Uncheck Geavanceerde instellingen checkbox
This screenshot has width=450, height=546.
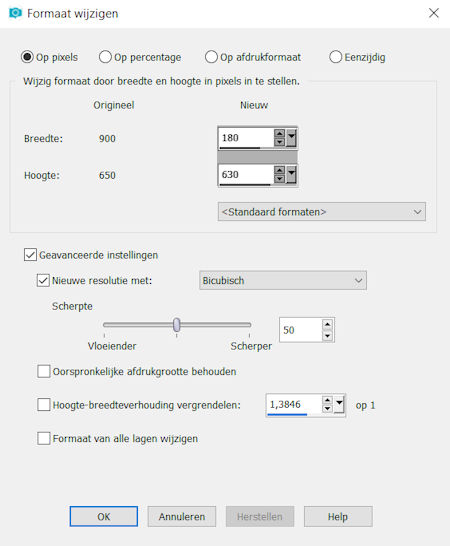(30, 255)
